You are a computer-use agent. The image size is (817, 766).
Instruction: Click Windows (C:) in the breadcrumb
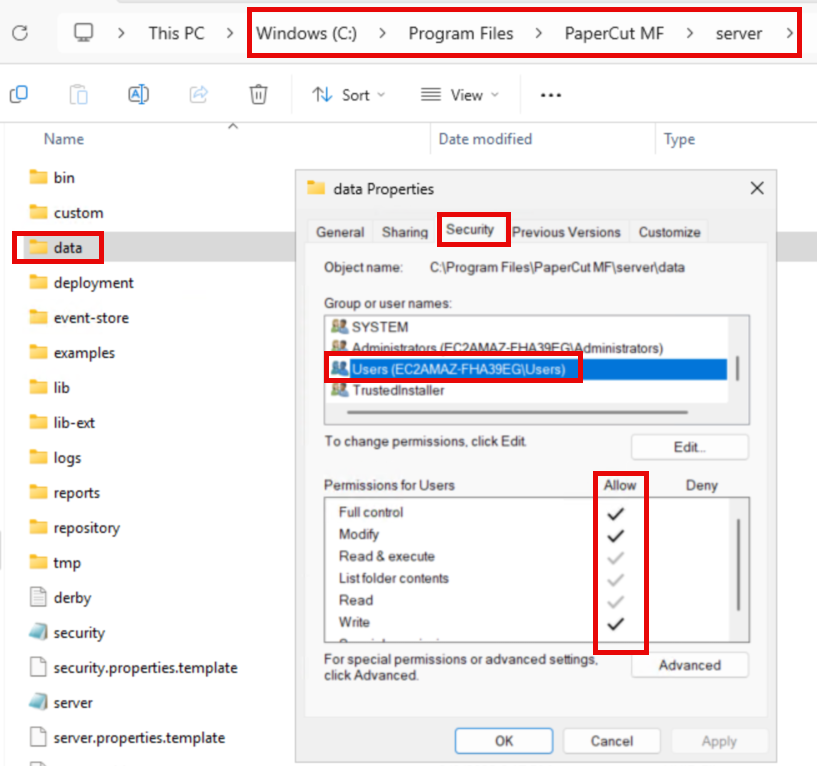pos(306,33)
